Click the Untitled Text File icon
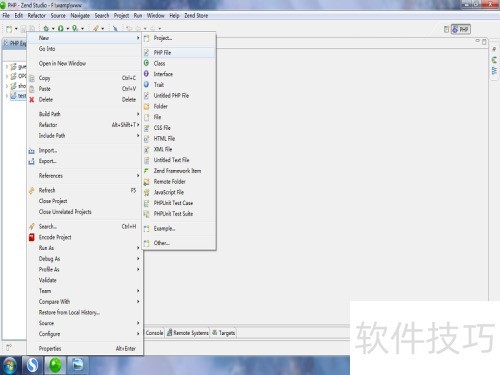 pos(146,160)
